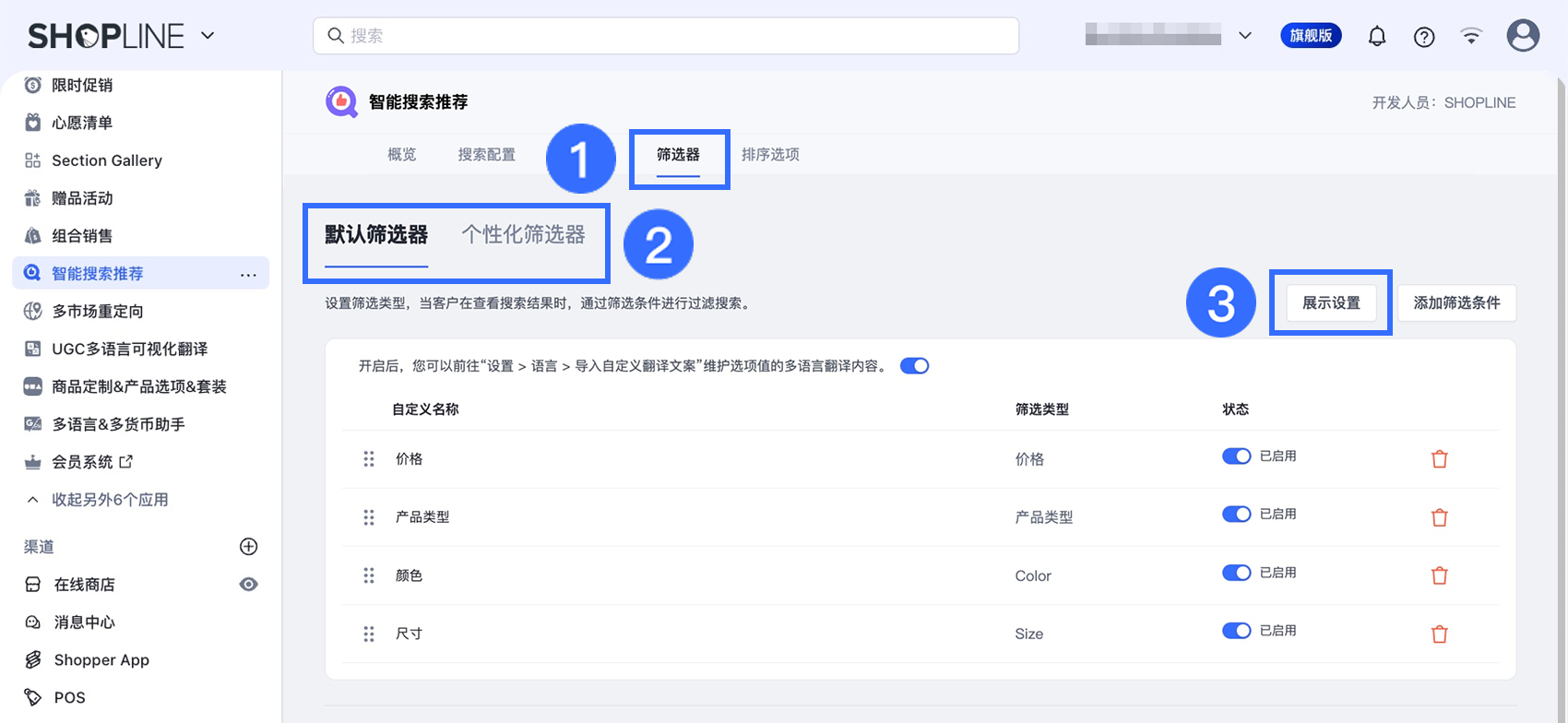
Task: Switch to the 排序选项 tab
Action: pyautogui.click(x=770, y=155)
